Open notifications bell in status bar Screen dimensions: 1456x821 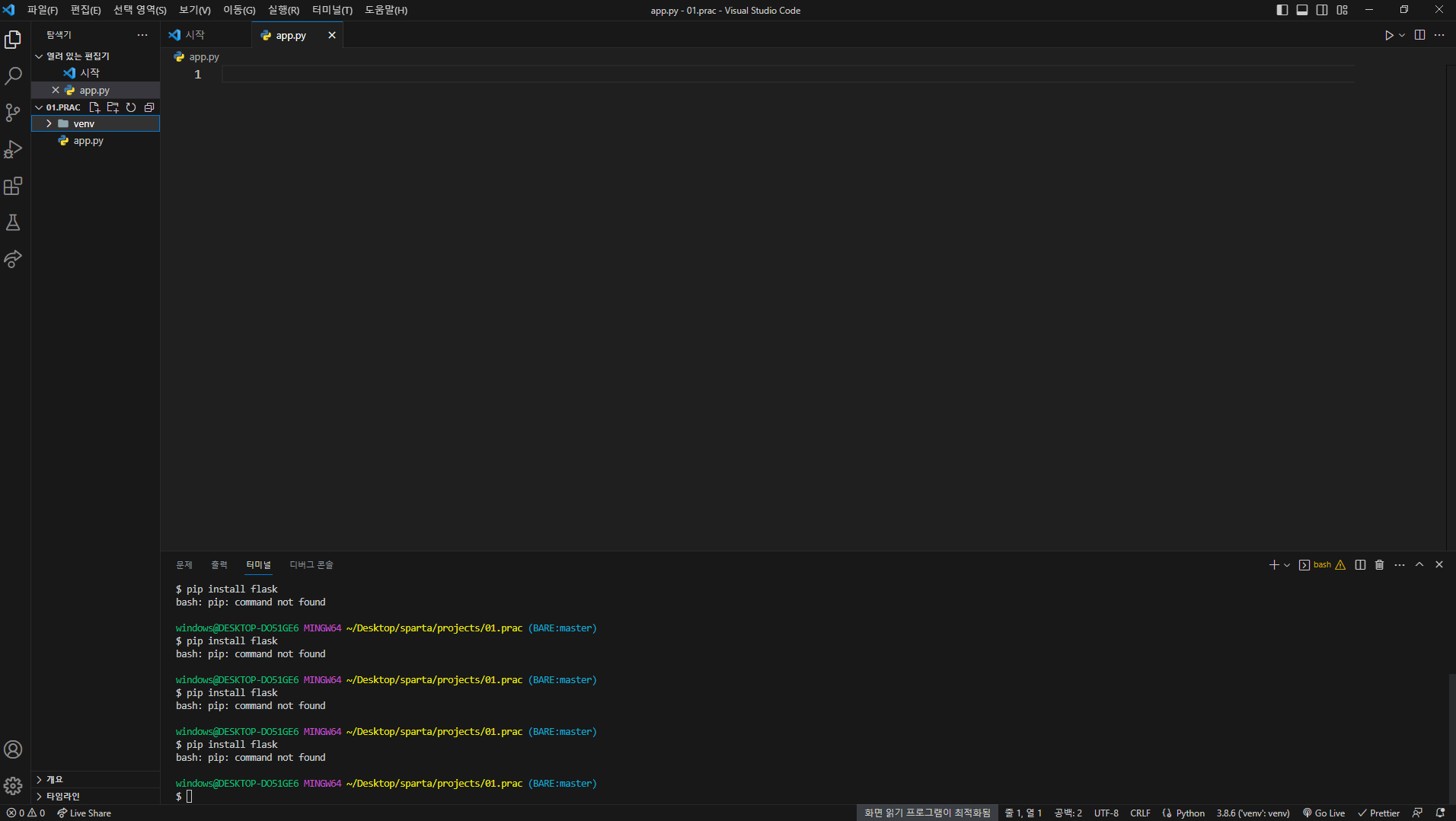point(1440,813)
